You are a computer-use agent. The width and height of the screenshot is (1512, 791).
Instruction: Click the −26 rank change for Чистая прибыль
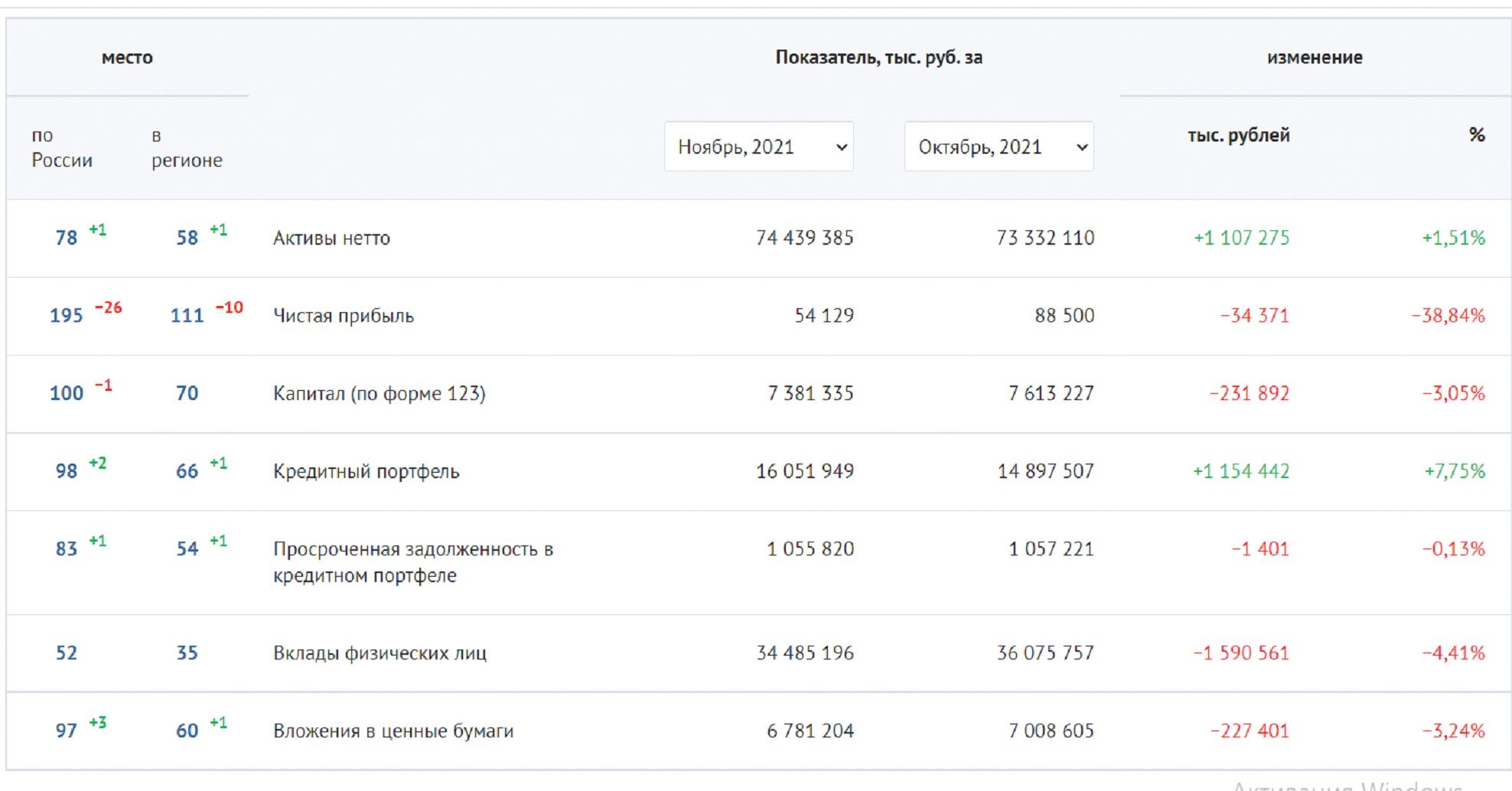108,308
